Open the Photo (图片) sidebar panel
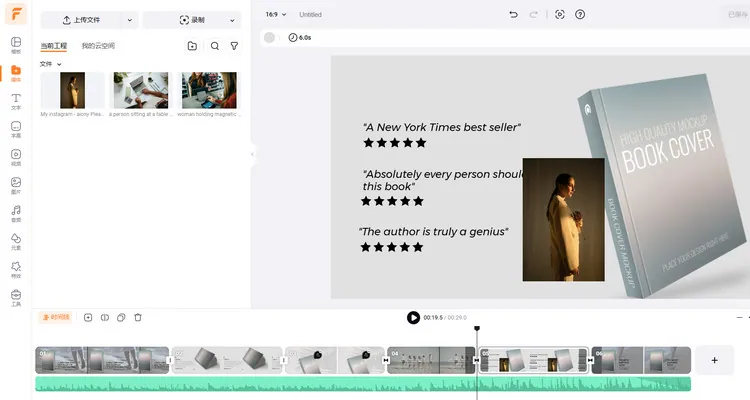This screenshot has width=750, height=400. (x=16, y=185)
